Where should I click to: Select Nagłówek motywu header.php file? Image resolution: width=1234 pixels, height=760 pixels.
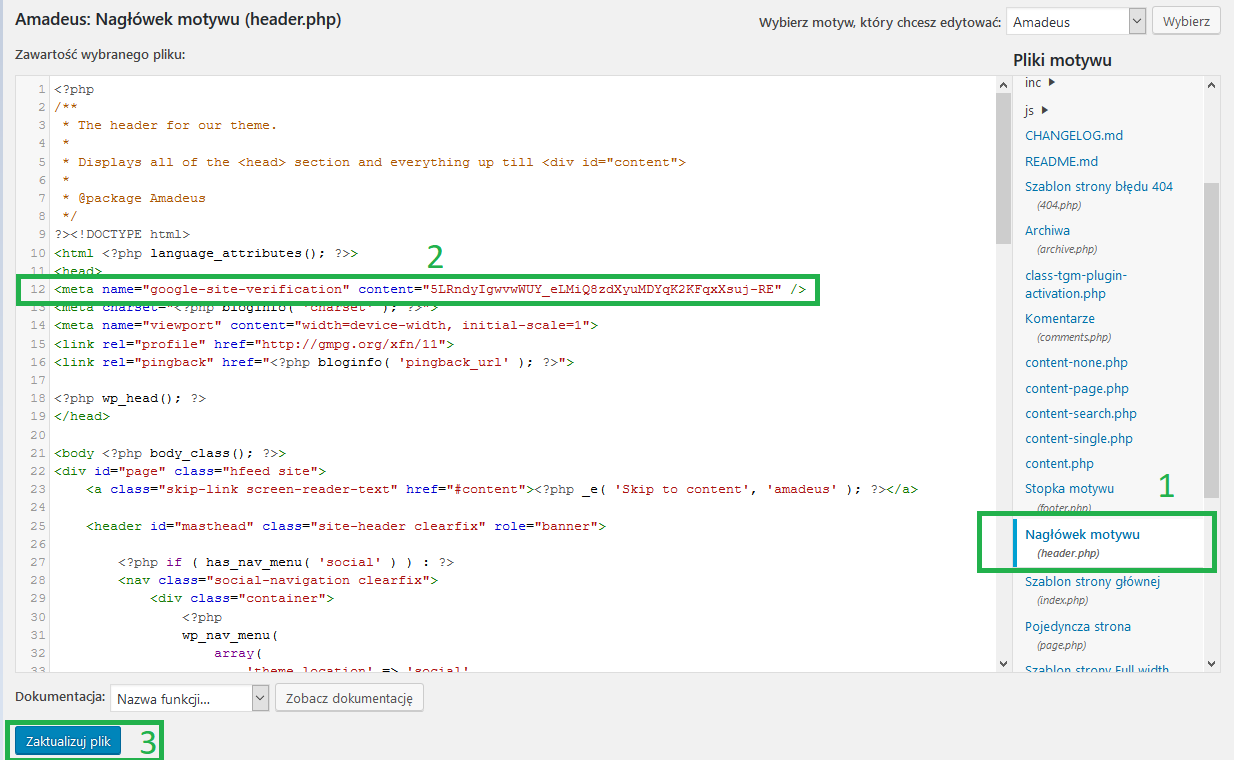pyautogui.click(x=1082, y=534)
